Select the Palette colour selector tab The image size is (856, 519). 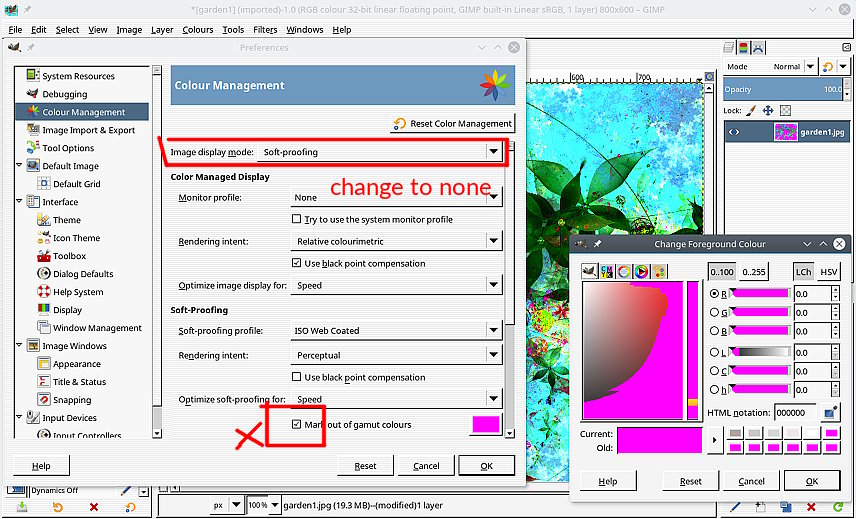coord(659,271)
